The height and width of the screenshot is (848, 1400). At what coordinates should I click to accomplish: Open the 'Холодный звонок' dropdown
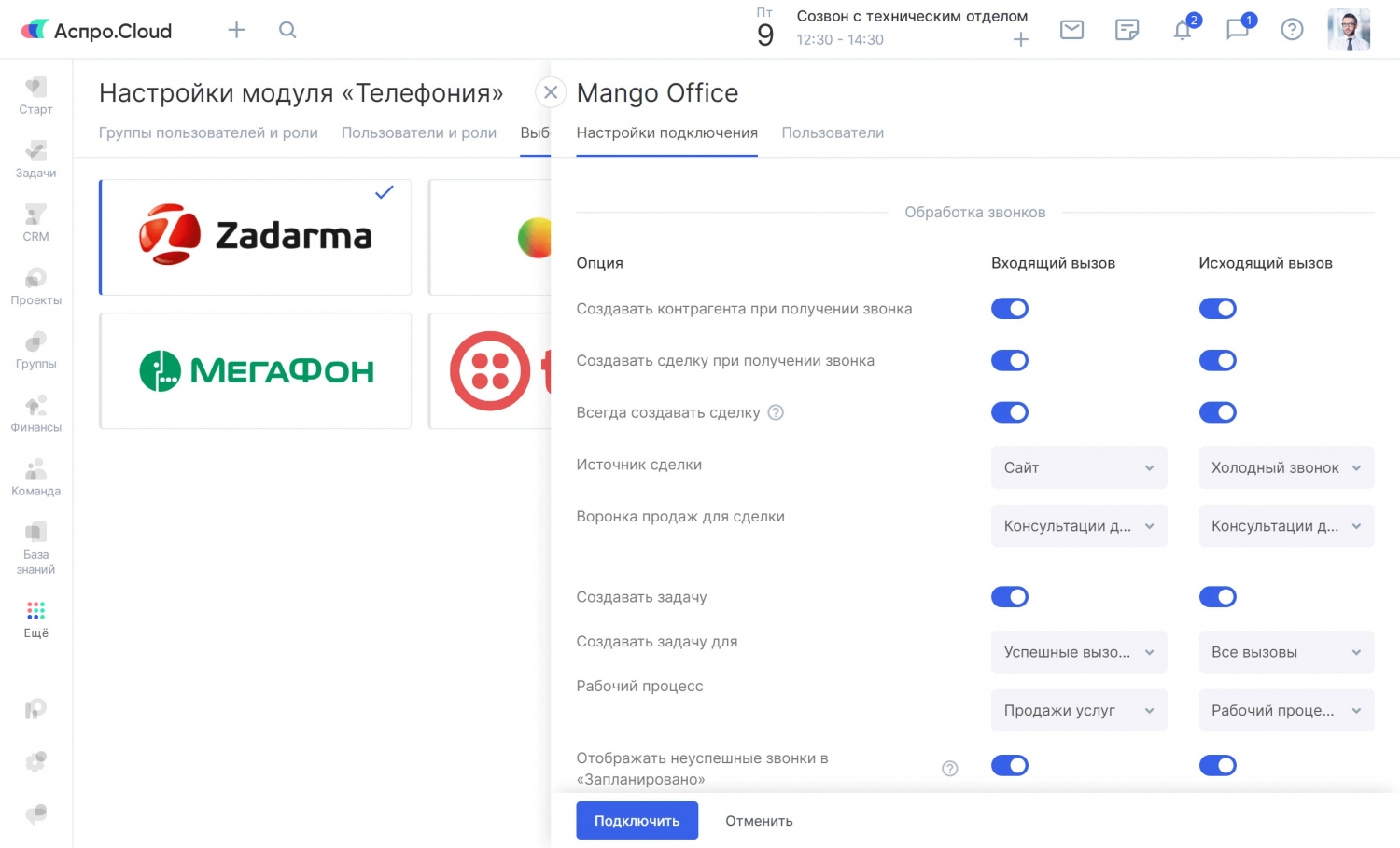(x=1285, y=468)
